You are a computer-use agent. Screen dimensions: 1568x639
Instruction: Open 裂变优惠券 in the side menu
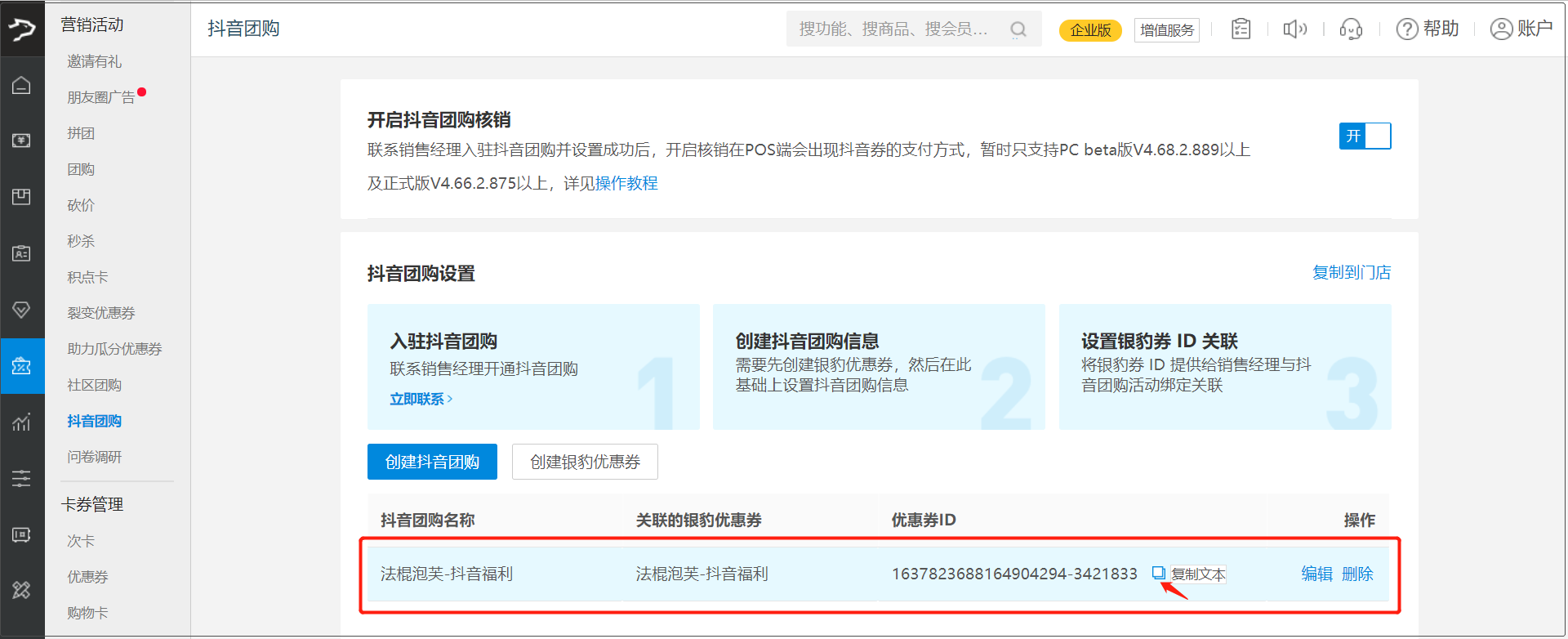[x=100, y=313]
